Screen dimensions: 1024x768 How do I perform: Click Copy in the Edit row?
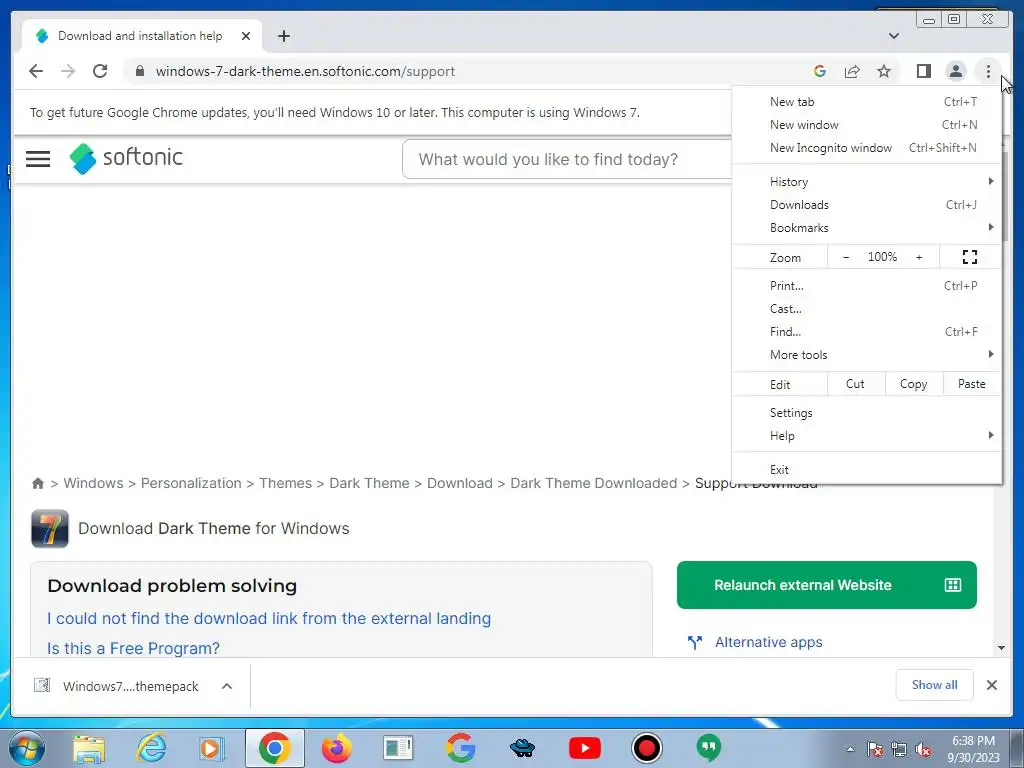click(914, 384)
